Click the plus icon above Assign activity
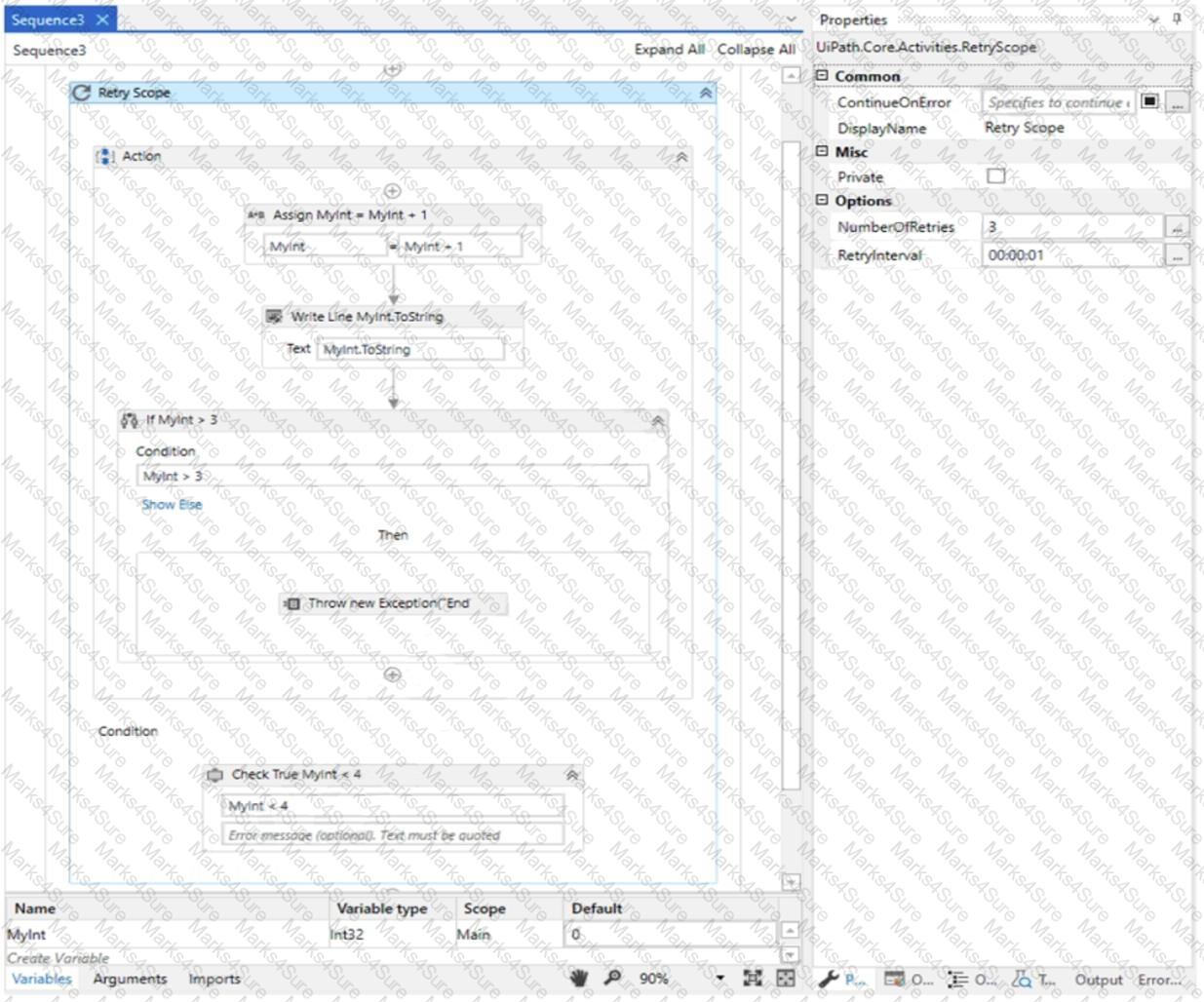Screen dimensions: 1204x1002 coord(392,191)
